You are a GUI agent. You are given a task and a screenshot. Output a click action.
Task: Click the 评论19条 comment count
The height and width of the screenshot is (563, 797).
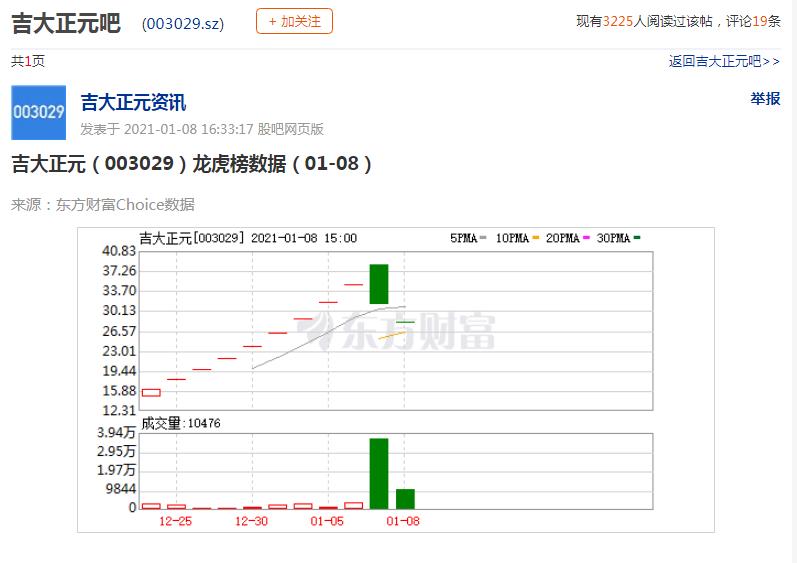point(753,21)
